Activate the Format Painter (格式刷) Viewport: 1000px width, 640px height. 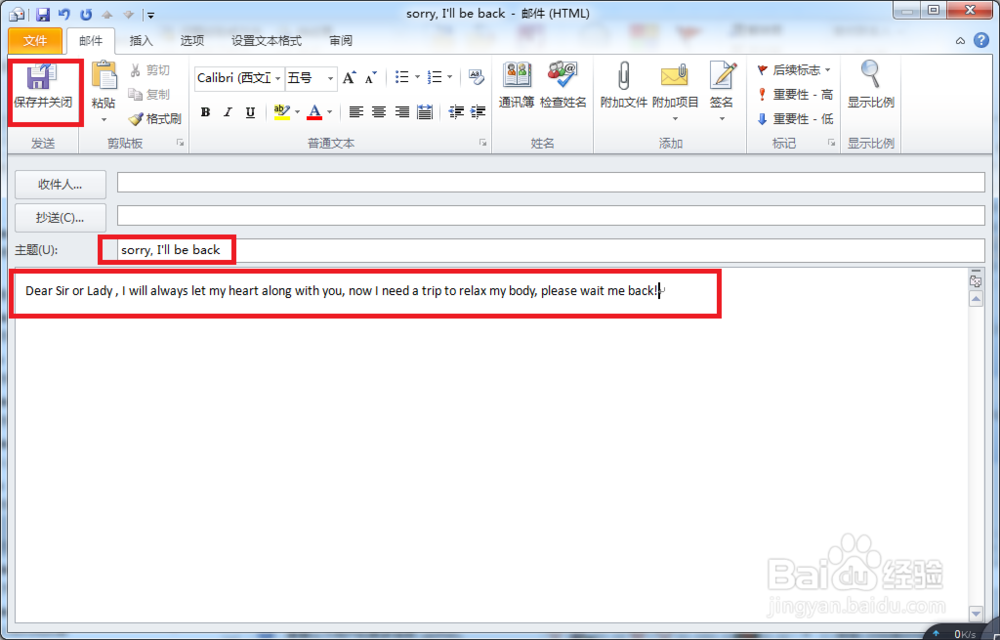155,119
